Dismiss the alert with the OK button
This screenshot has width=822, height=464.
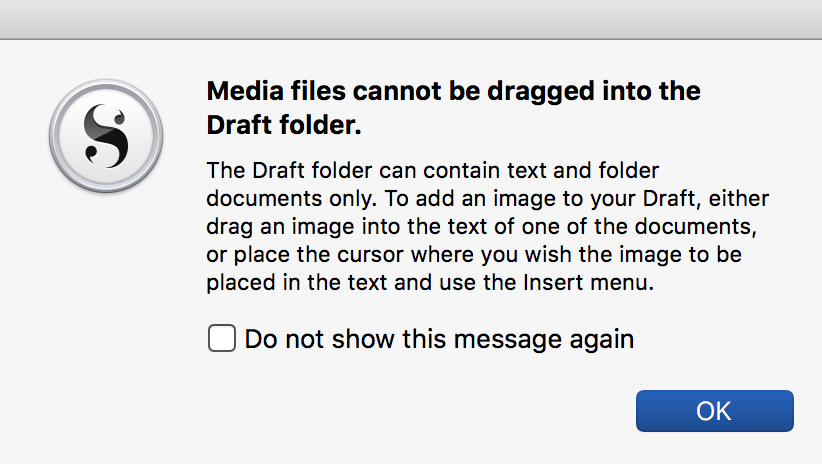[715, 411]
